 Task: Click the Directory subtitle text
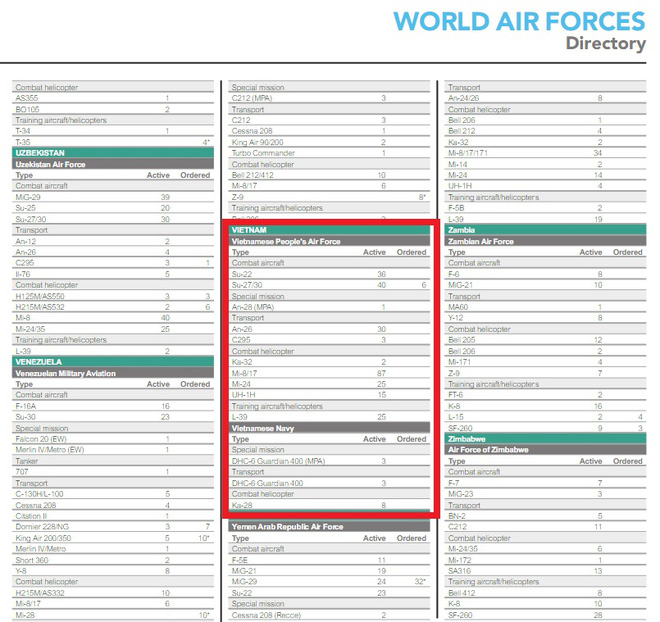pos(604,43)
